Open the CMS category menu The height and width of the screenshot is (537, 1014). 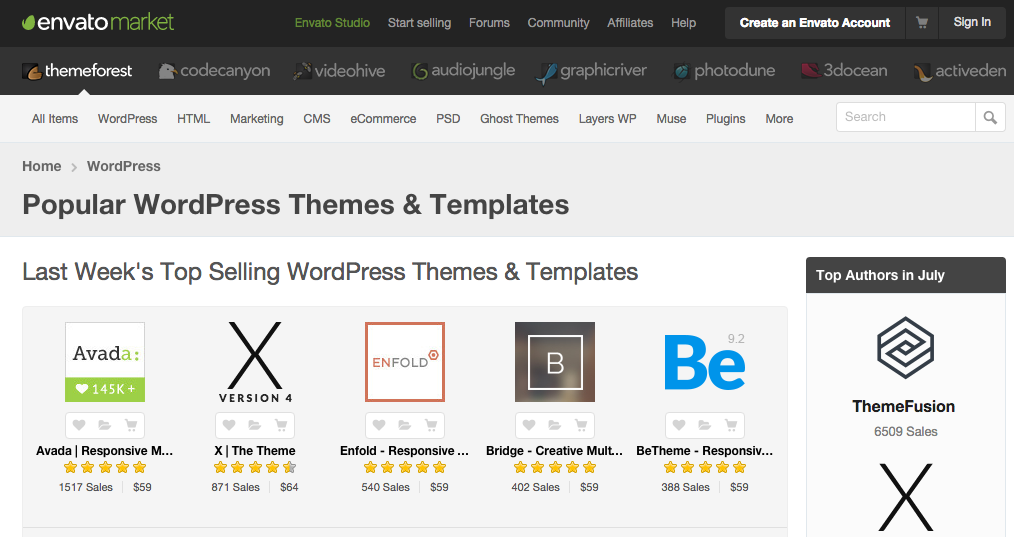317,119
